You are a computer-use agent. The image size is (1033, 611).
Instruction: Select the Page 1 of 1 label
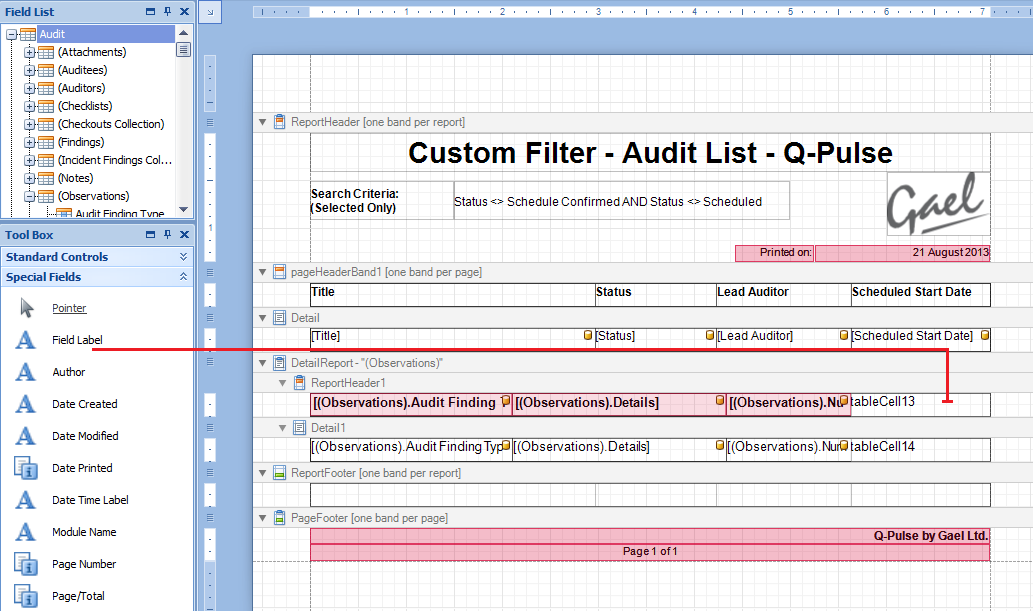pos(650,552)
